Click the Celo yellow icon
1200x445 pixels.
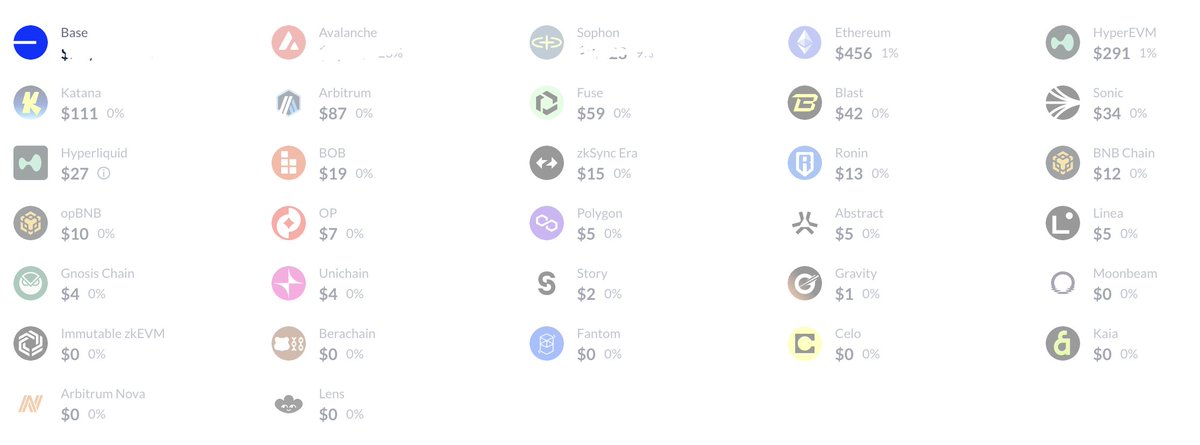click(x=805, y=343)
